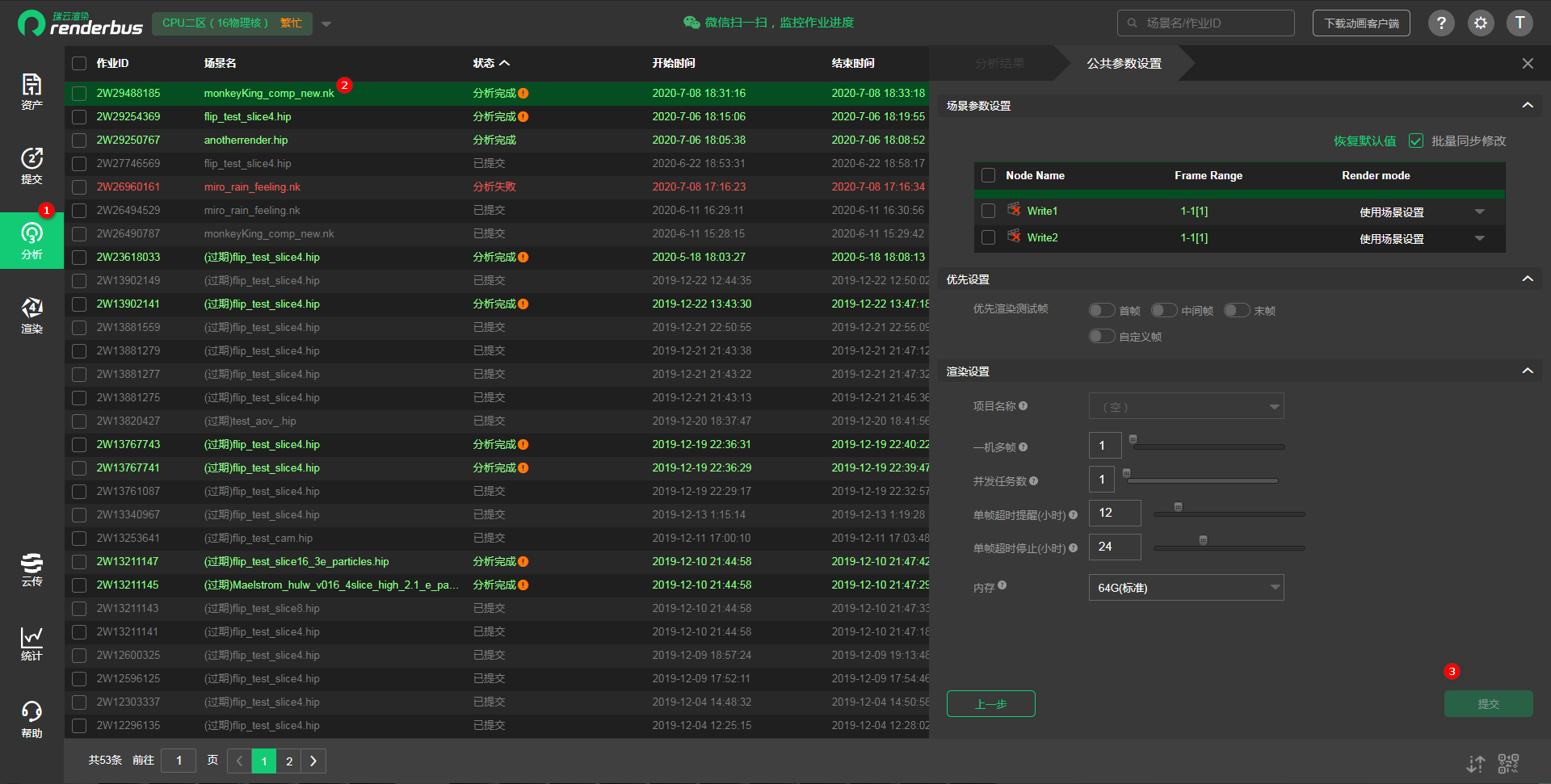Click the 上一步 previous step button
The height and width of the screenshot is (784, 1551).
(990, 703)
